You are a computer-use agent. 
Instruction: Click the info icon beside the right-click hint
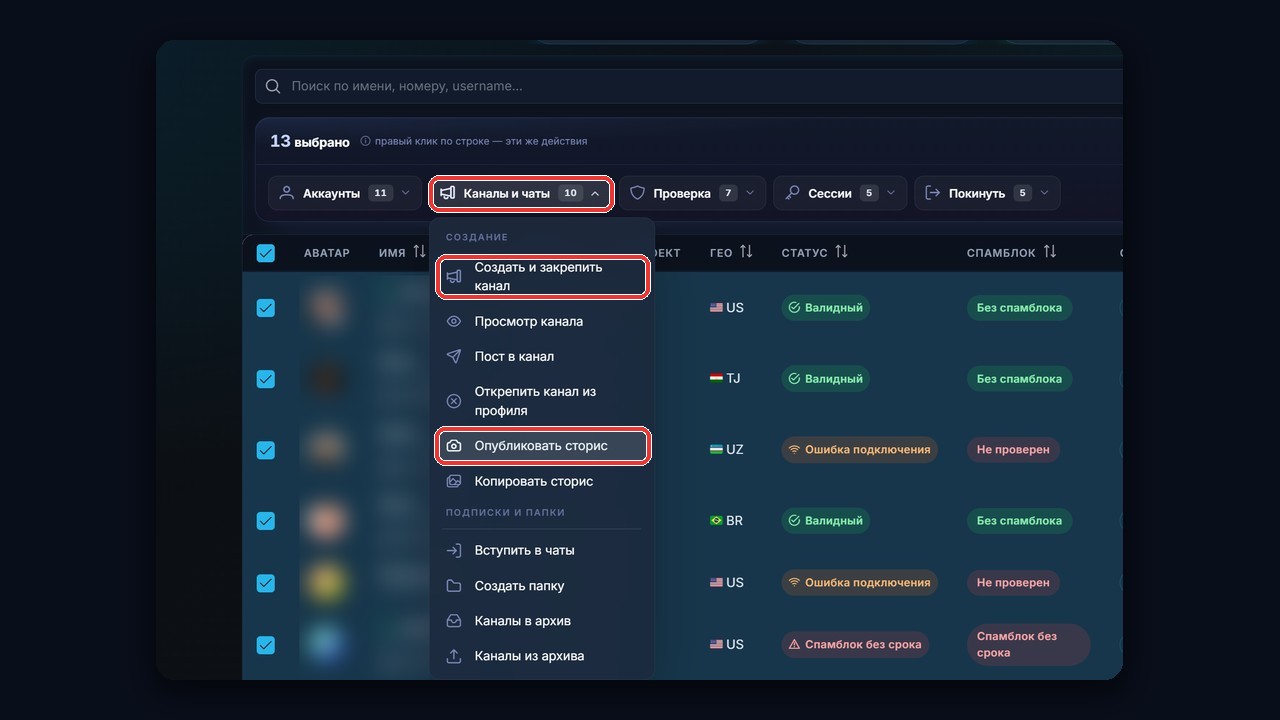(365, 142)
